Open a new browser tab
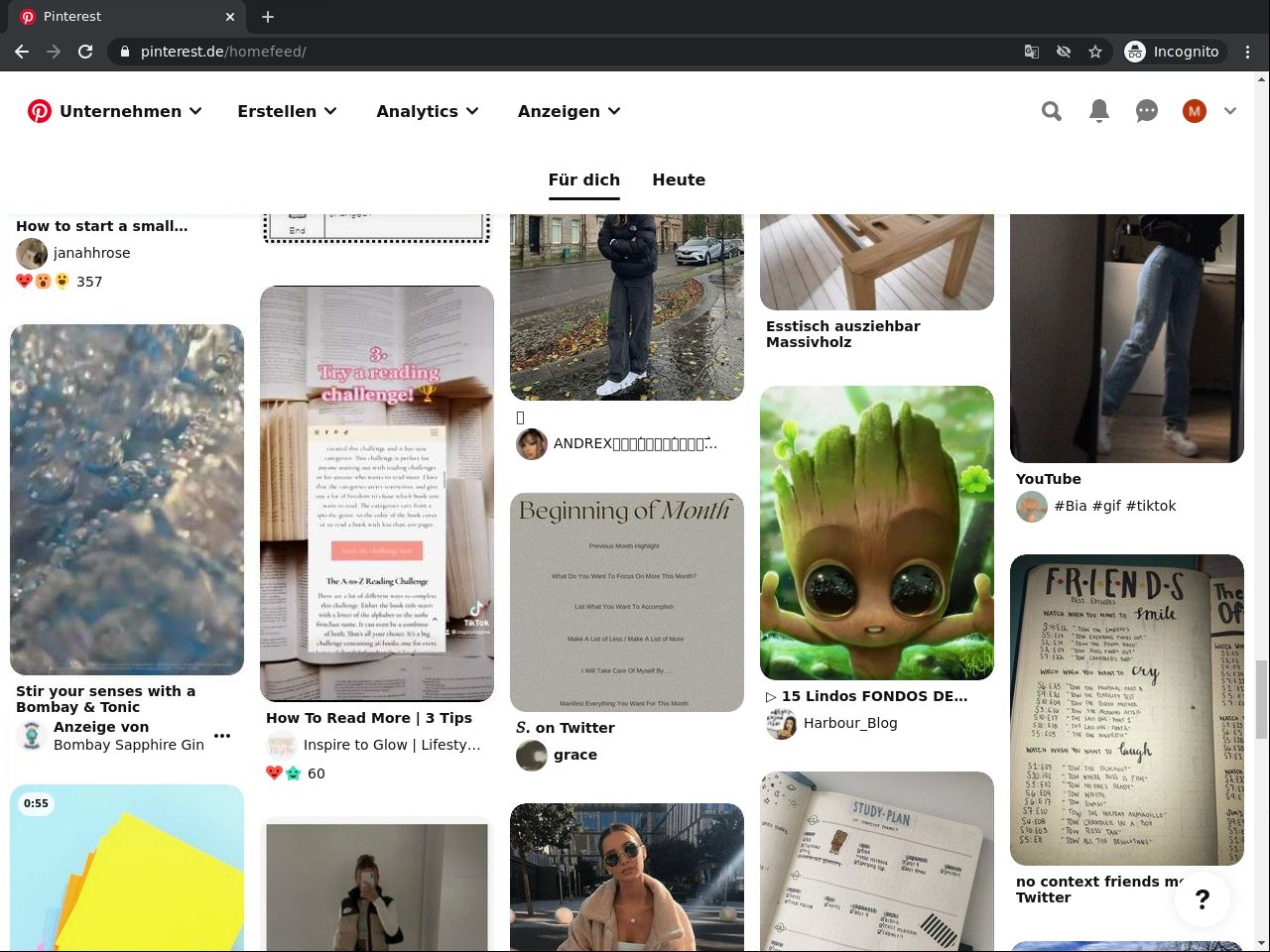 (x=268, y=17)
